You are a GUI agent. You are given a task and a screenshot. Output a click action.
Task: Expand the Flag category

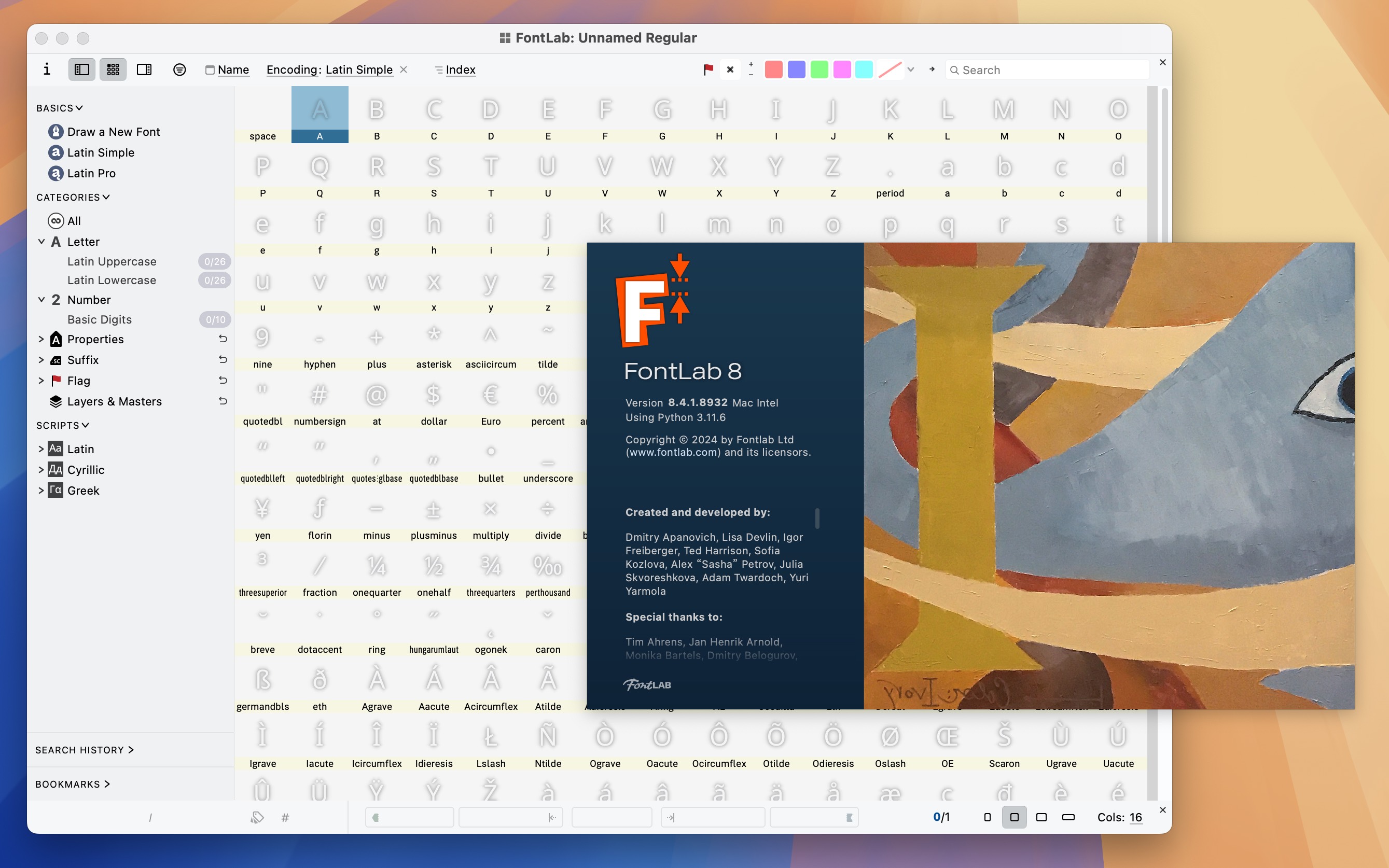click(41, 380)
